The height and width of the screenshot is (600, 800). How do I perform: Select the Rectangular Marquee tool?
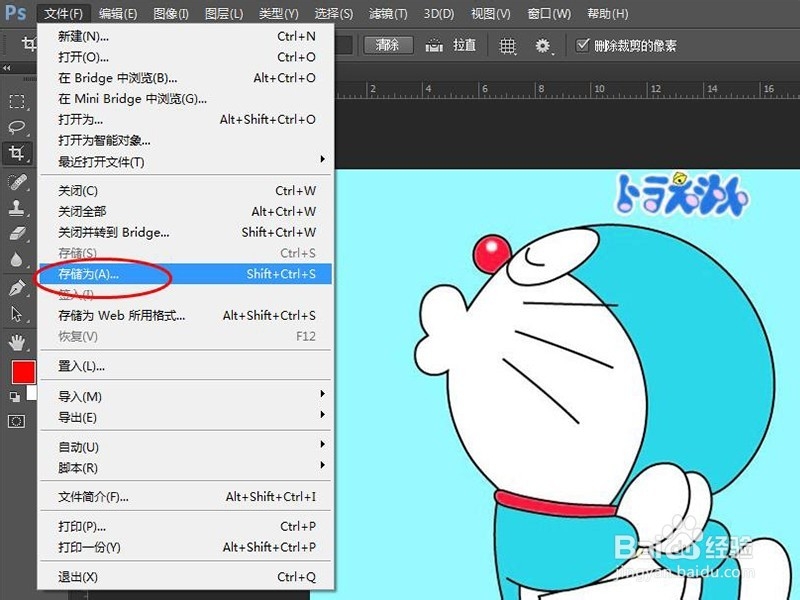17,101
